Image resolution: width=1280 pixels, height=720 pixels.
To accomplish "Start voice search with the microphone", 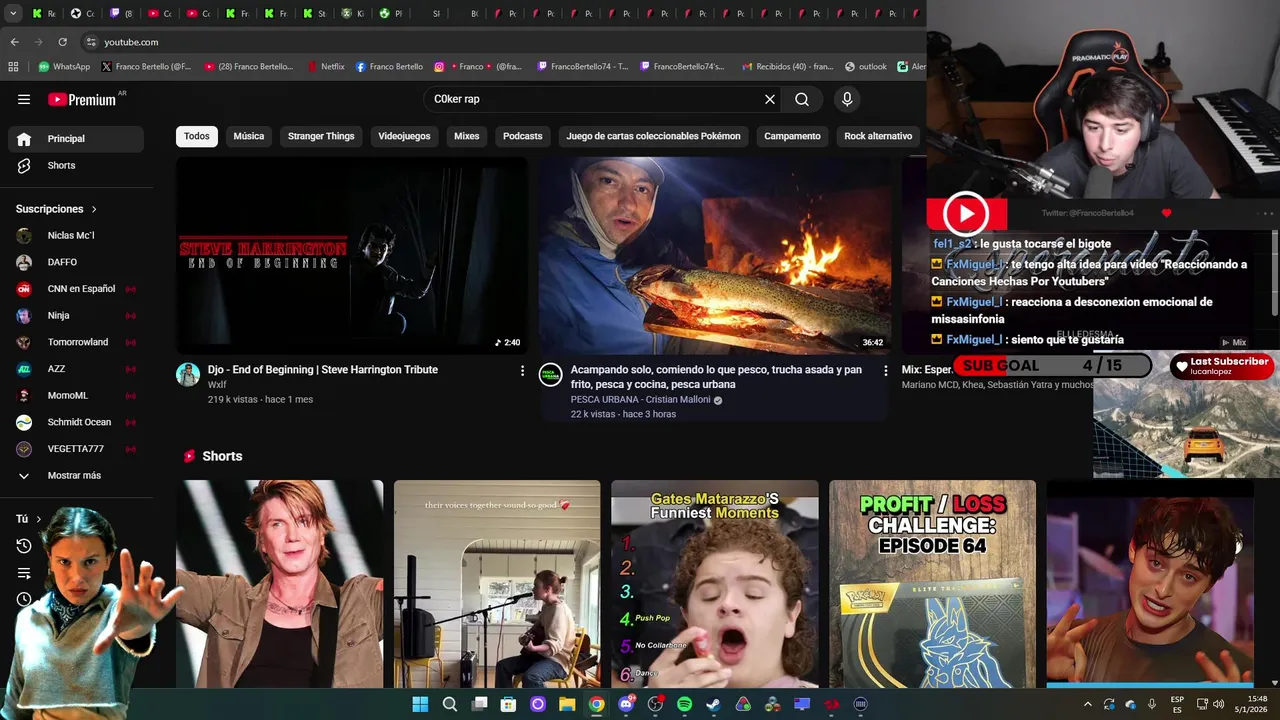I will coord(847,99).
